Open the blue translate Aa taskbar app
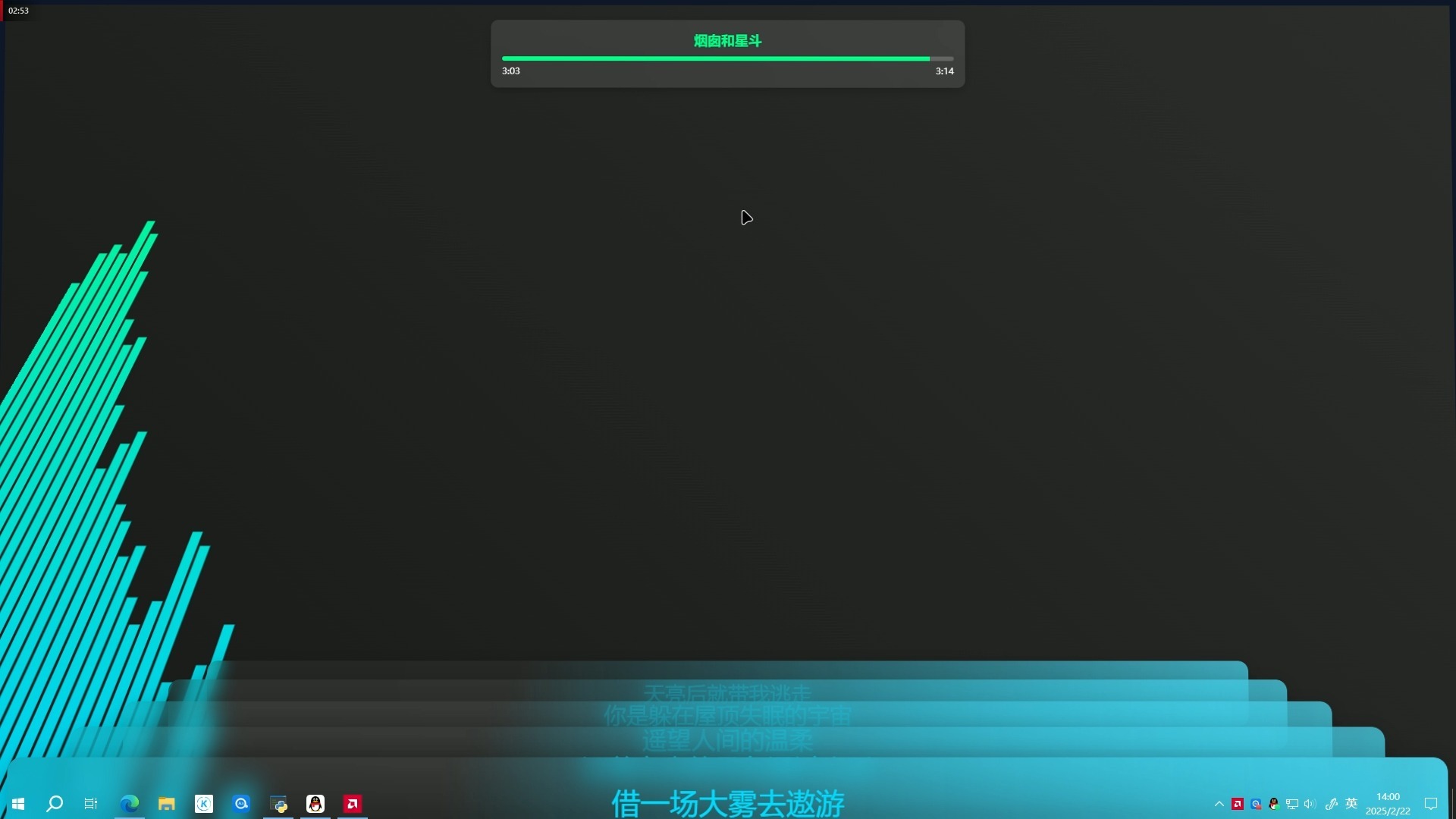1456x819 pixels. coord(241,804)
